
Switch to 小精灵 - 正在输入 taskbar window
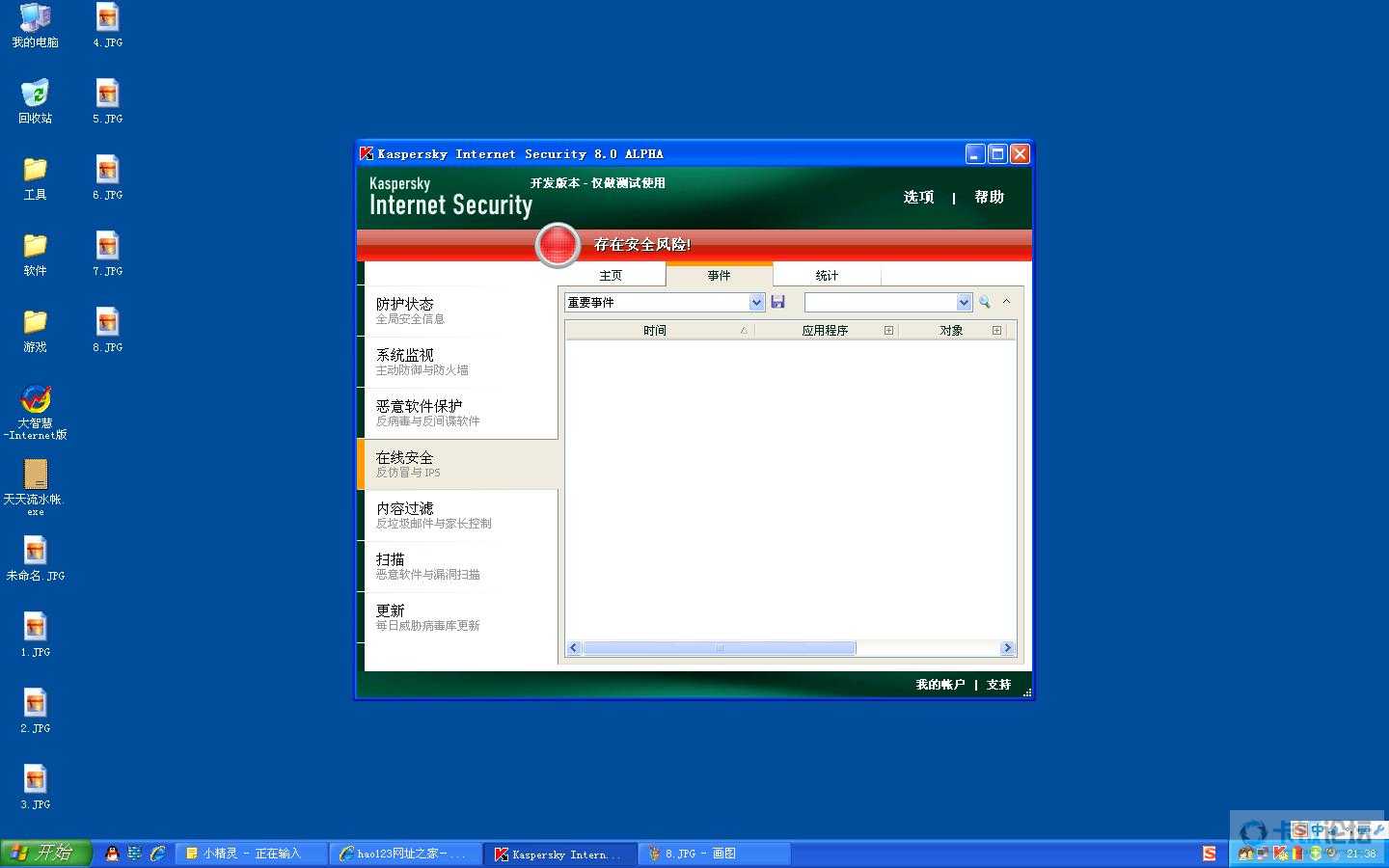tap(252, 854)
